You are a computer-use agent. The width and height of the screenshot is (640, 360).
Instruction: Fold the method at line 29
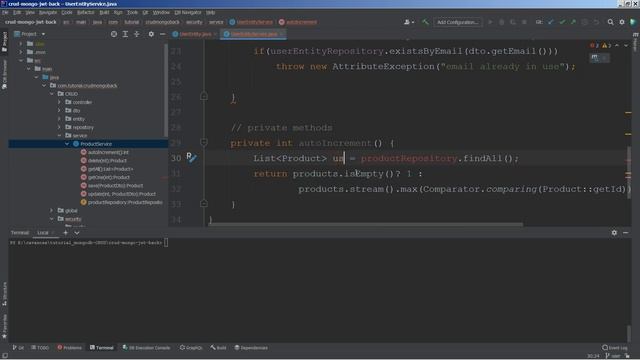click(x=204, y=142)
